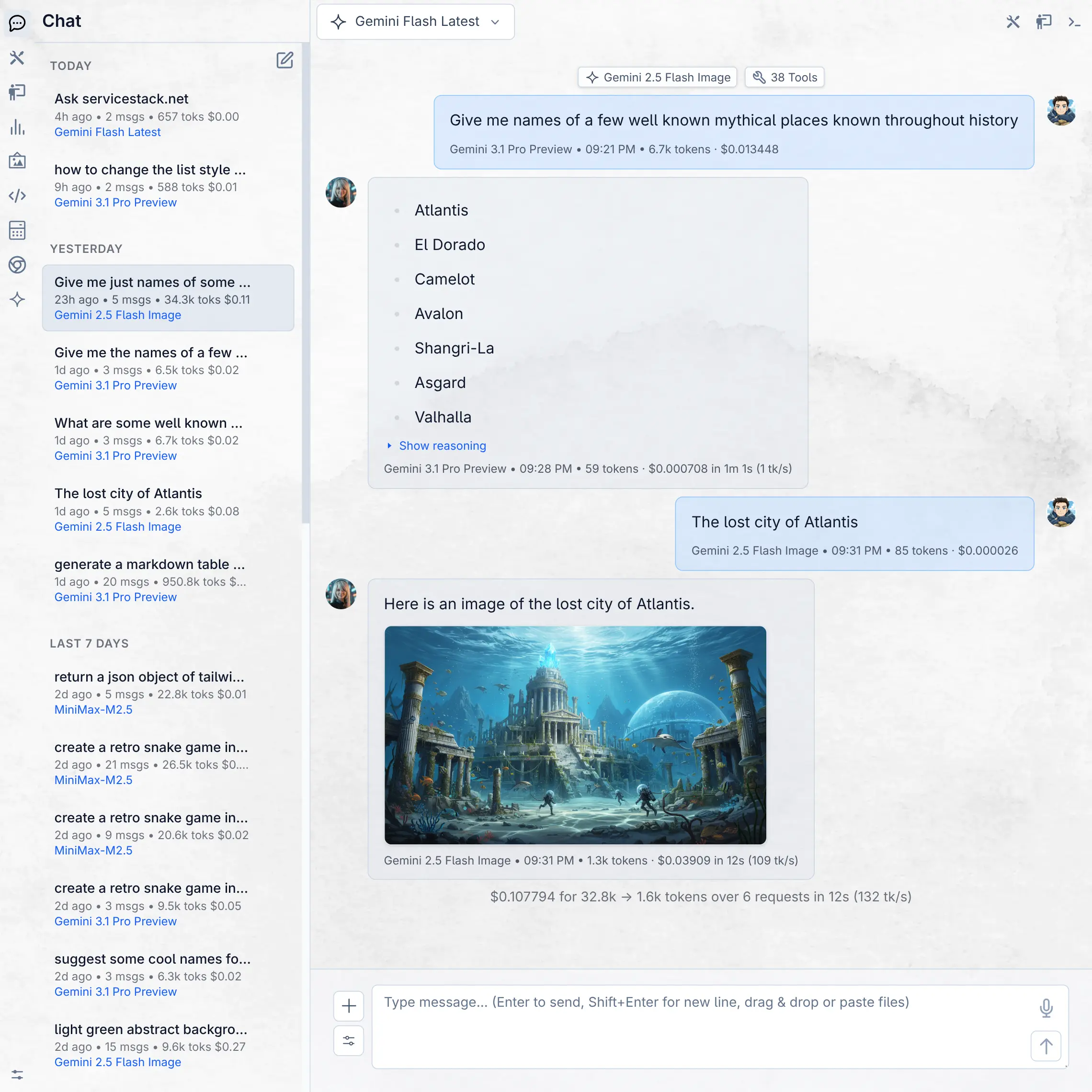Open the analytics bar chart icon
This screenshot has width=1092, height=1092.
point(18,127)
